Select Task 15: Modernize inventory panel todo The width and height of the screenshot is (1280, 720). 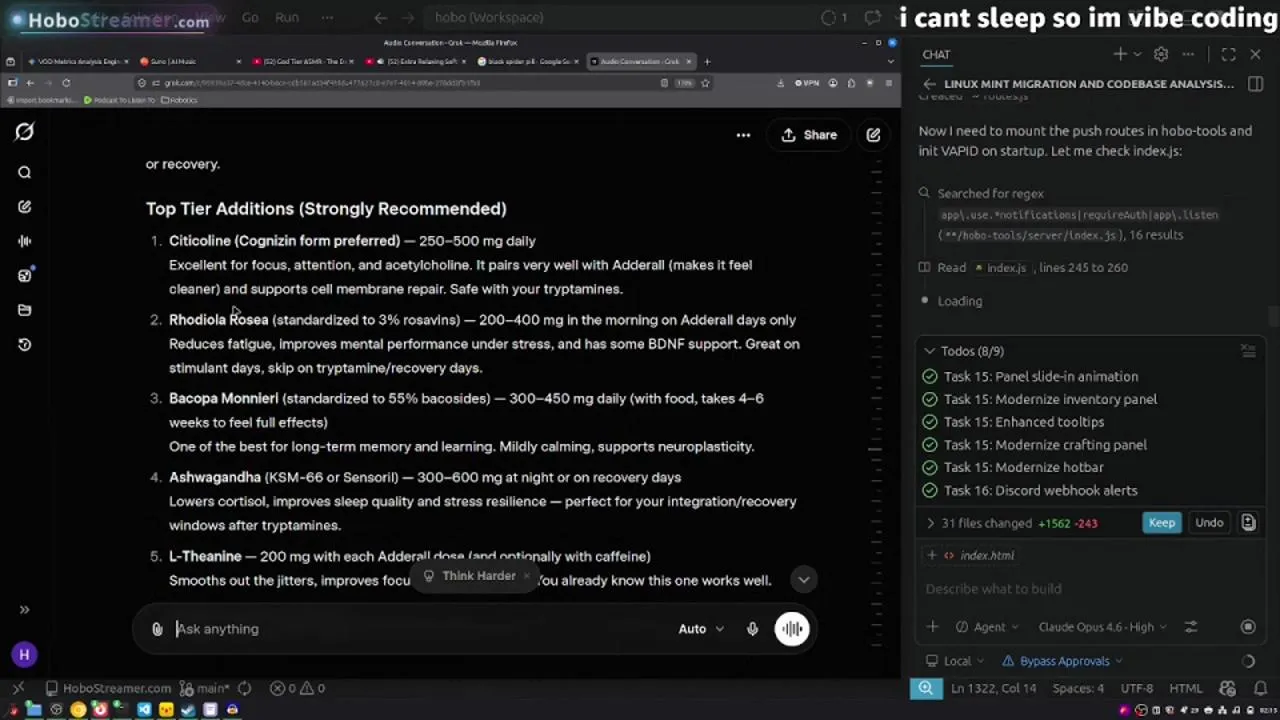point(1050,399)
